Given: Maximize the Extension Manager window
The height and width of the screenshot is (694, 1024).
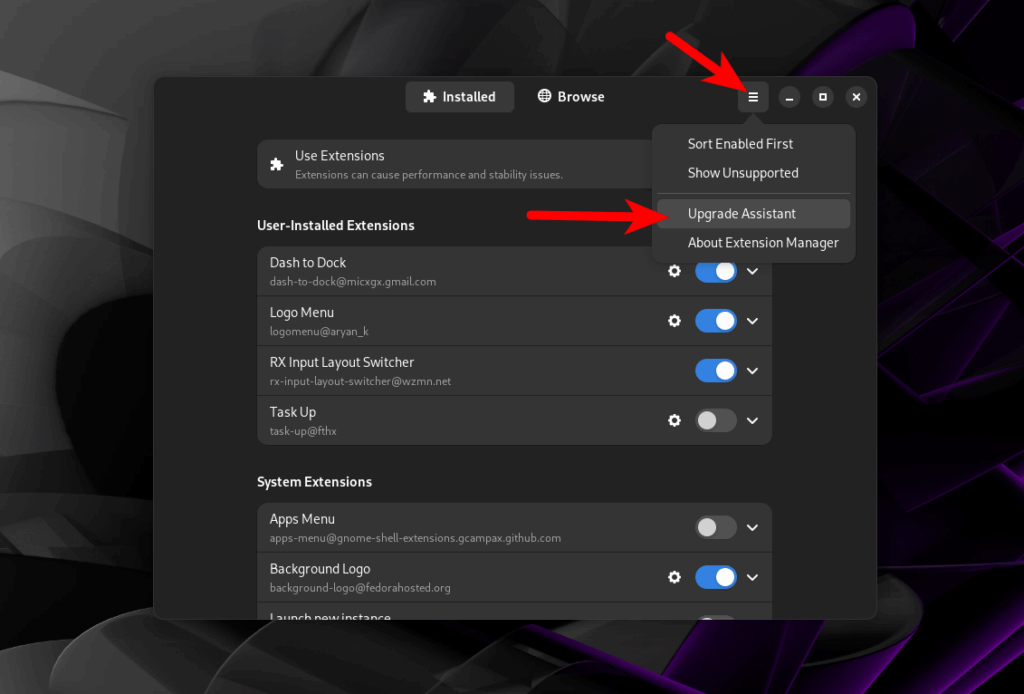Looking at the screenshot, I should 823,97.
